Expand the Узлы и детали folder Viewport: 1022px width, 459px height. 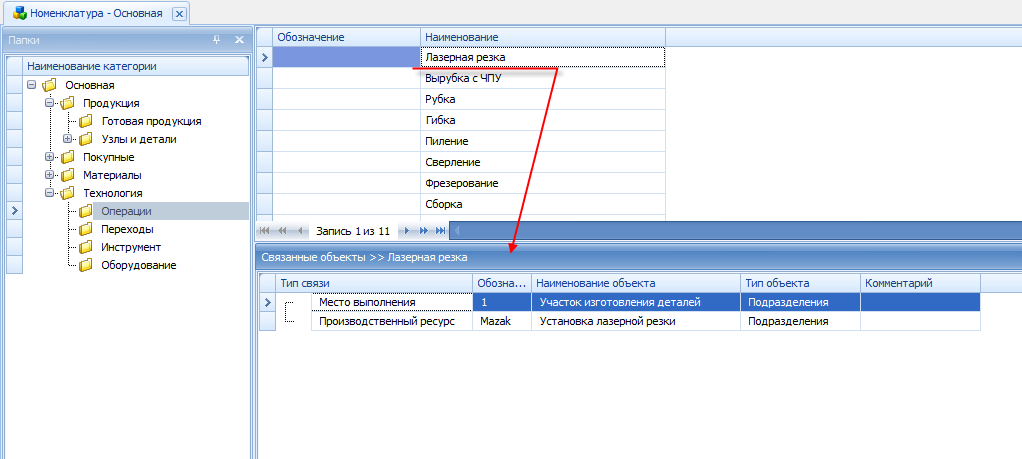click(67, 139)
